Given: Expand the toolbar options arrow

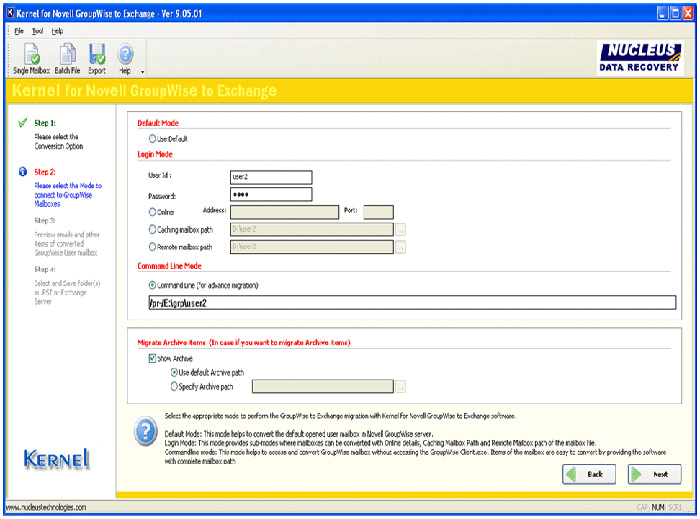Looking at the screenshot, I should click(x=142, y=72).
